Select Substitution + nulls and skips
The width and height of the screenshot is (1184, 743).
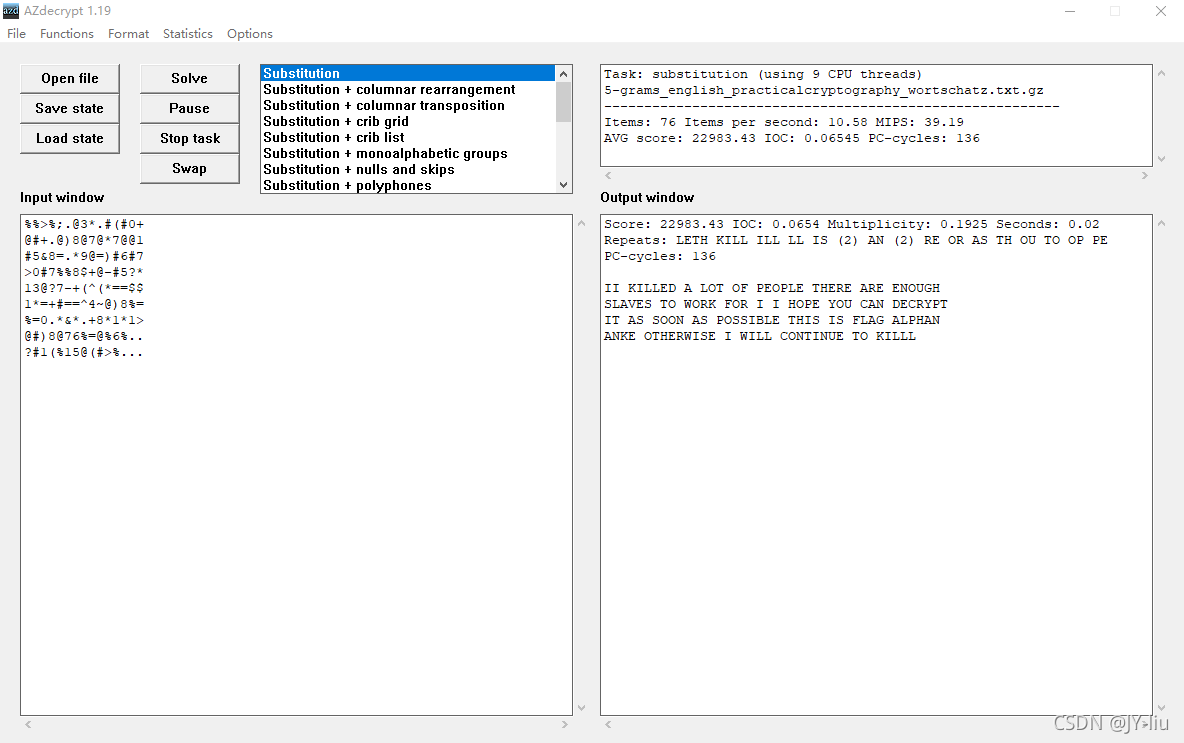click(x=408, y=169)
